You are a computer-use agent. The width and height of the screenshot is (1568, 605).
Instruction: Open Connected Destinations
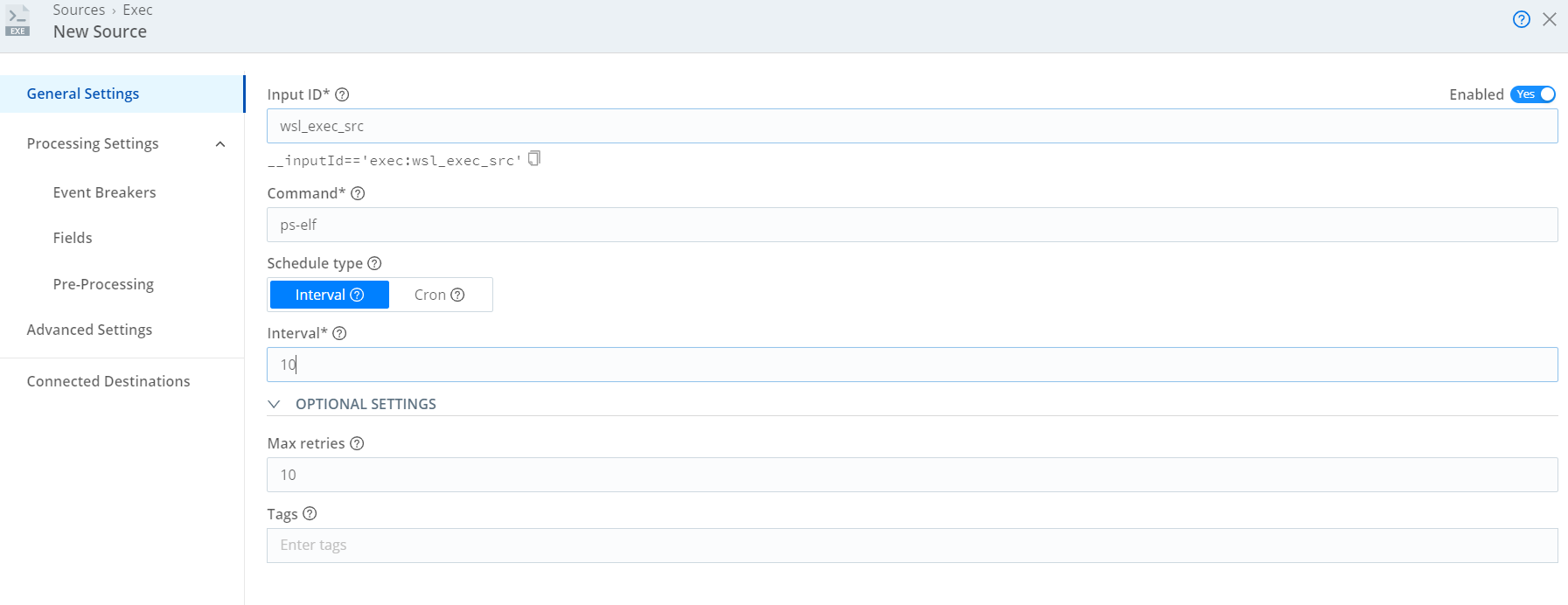click(108, 381)
